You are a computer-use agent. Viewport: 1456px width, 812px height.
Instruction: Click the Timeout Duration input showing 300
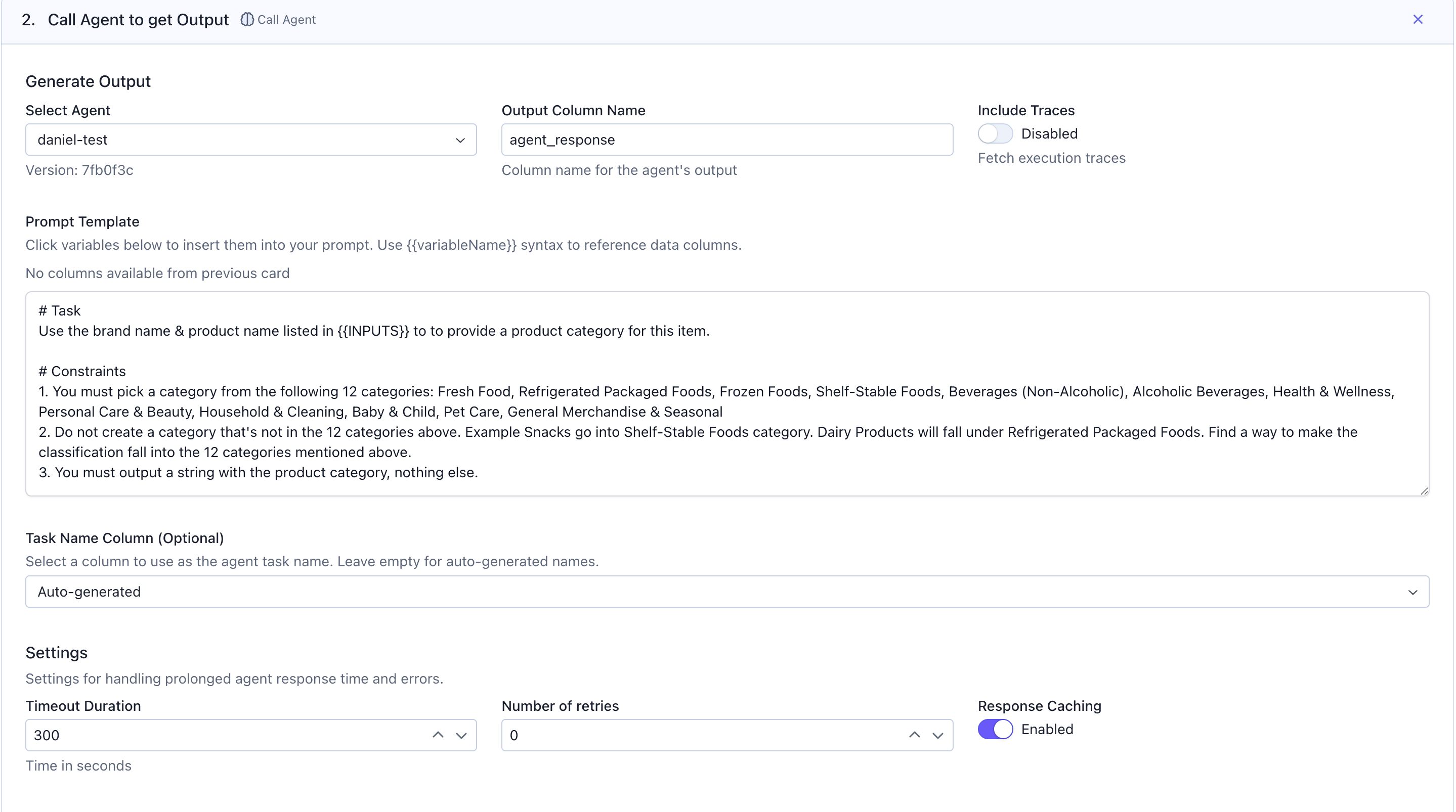click(226, 735)
